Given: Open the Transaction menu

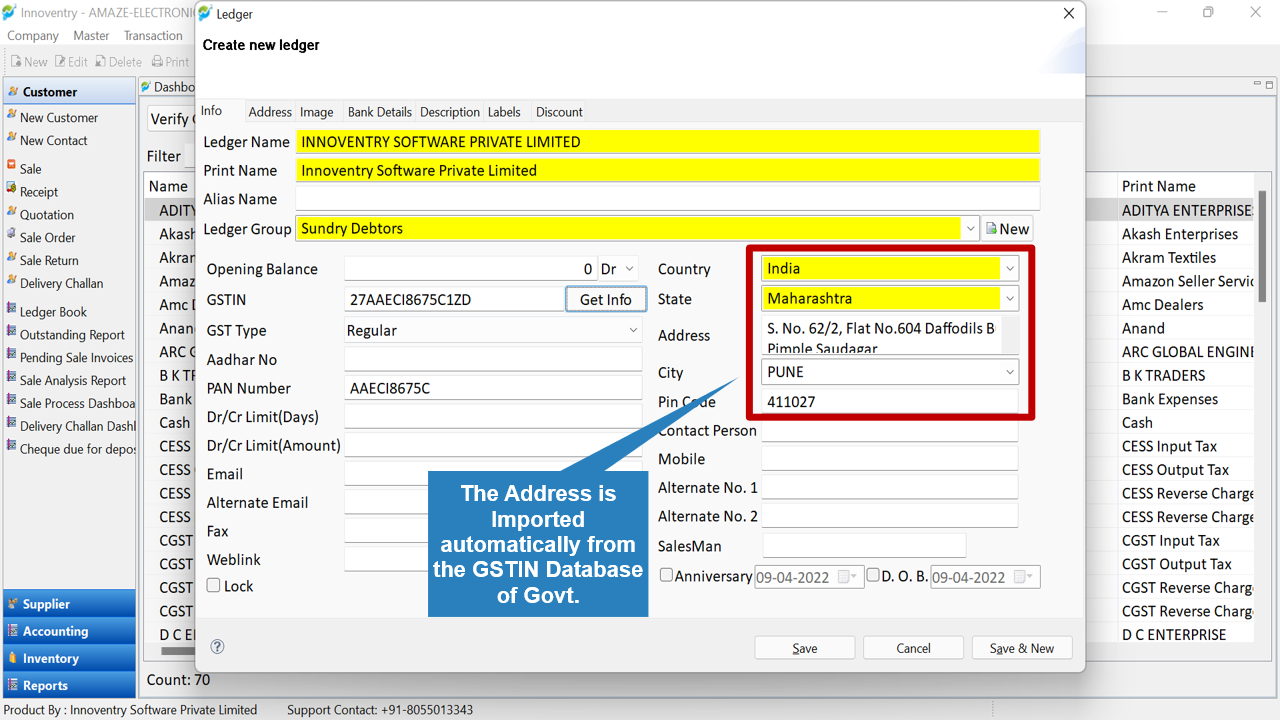Looking at the screenshot, I should click(153, 35).
